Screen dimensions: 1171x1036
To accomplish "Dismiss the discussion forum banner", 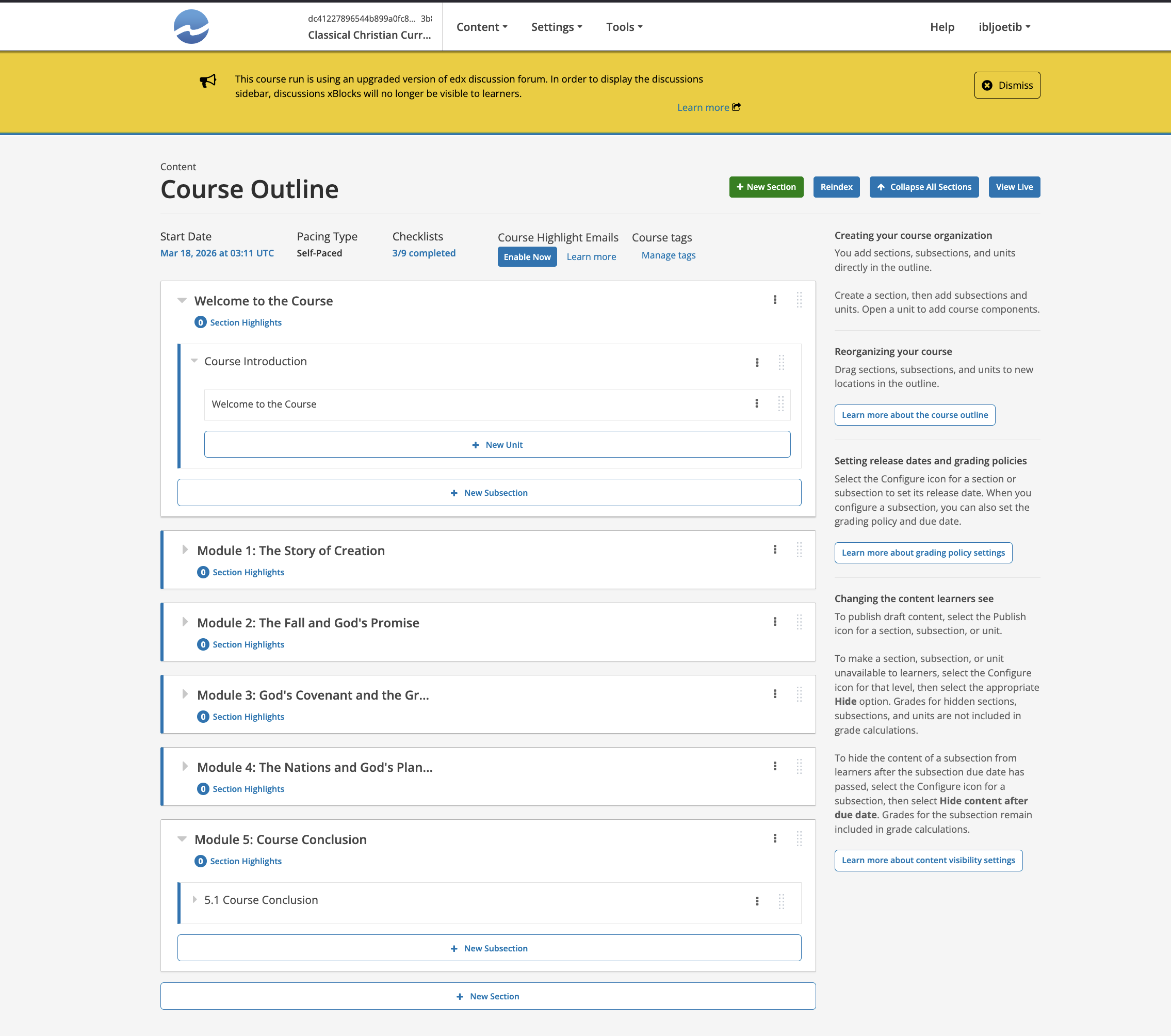I will (1007, 85).
